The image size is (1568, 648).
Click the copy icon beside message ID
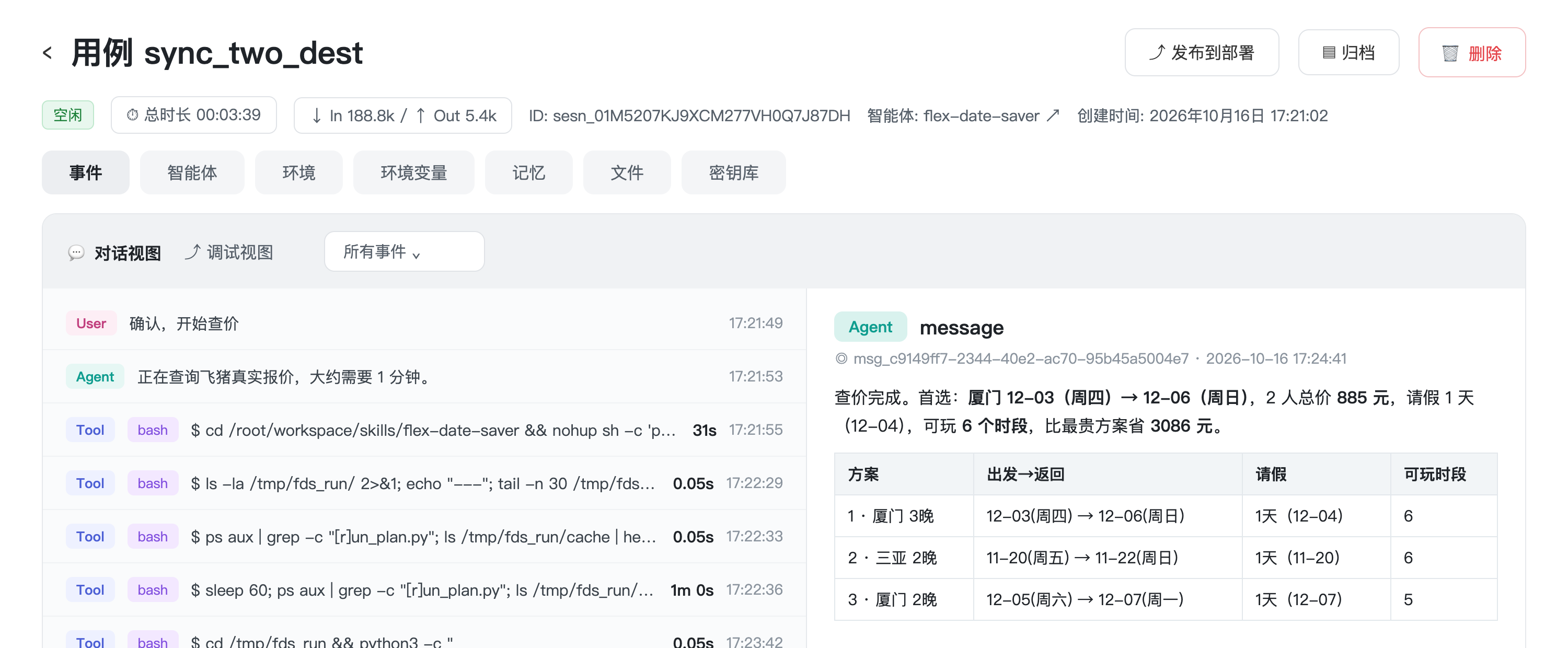[841, 359]
